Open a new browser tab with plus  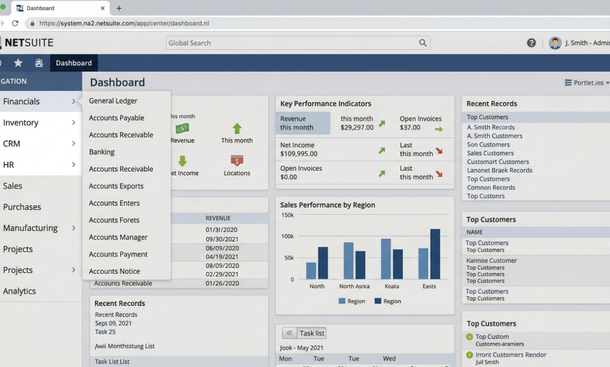point(119,8)
